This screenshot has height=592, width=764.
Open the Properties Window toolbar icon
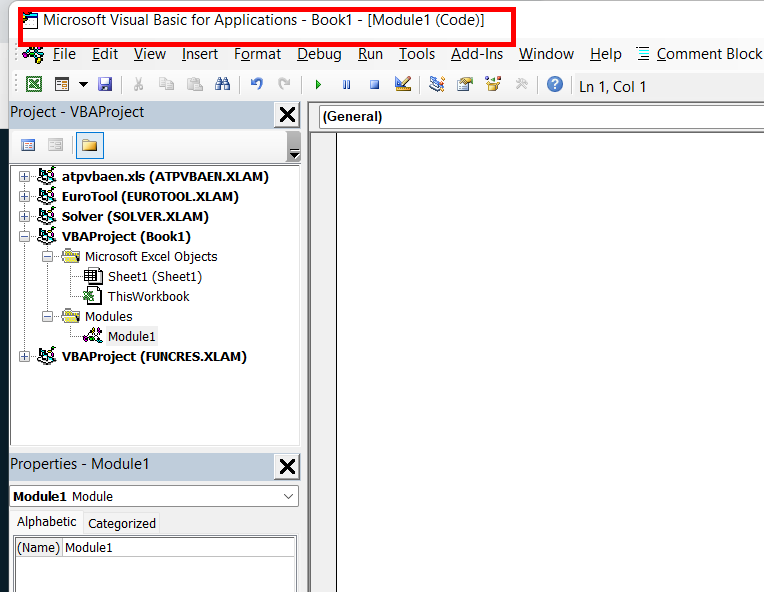coord(465,85)
